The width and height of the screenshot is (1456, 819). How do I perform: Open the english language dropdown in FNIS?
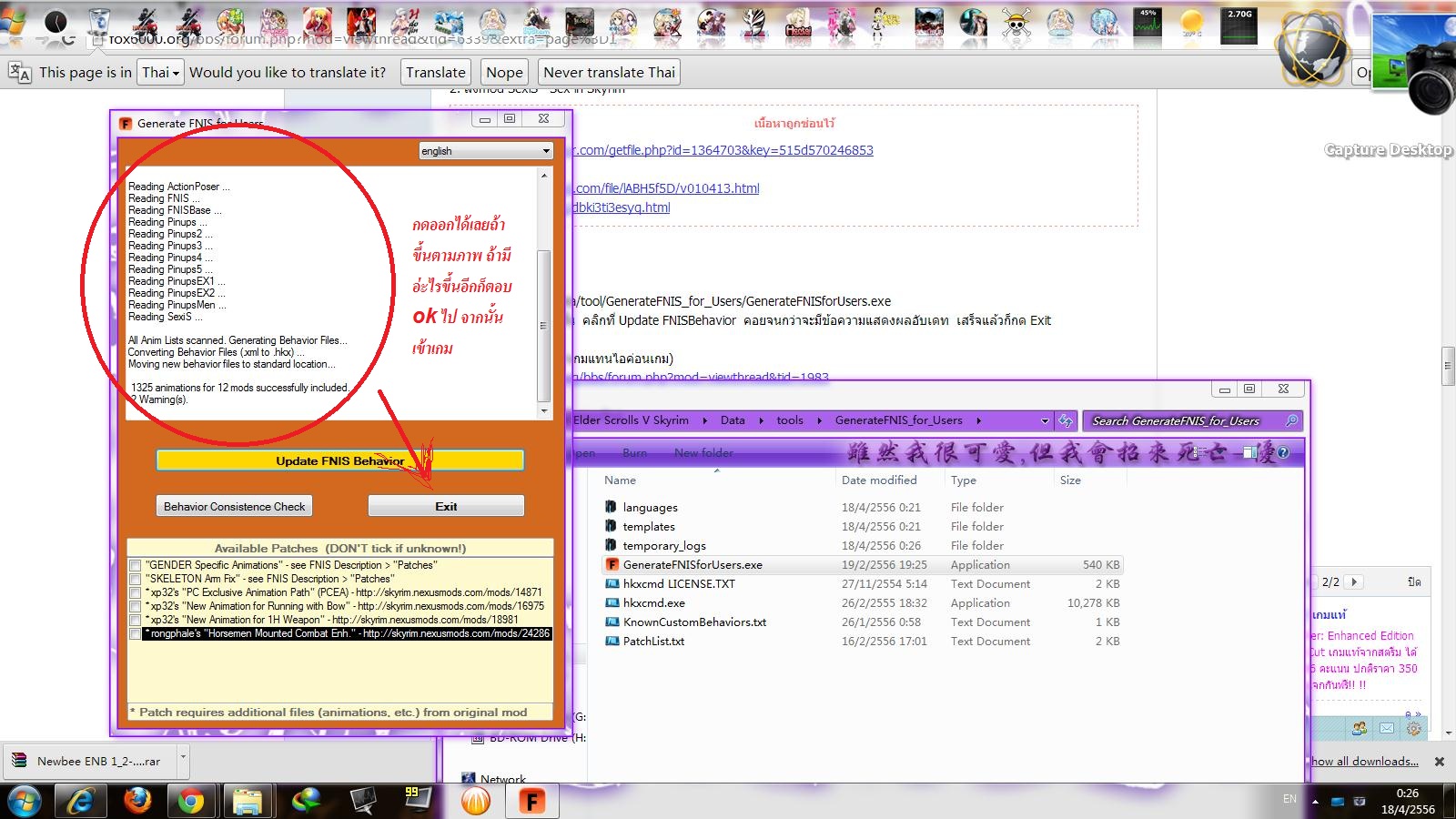(486, 151)
